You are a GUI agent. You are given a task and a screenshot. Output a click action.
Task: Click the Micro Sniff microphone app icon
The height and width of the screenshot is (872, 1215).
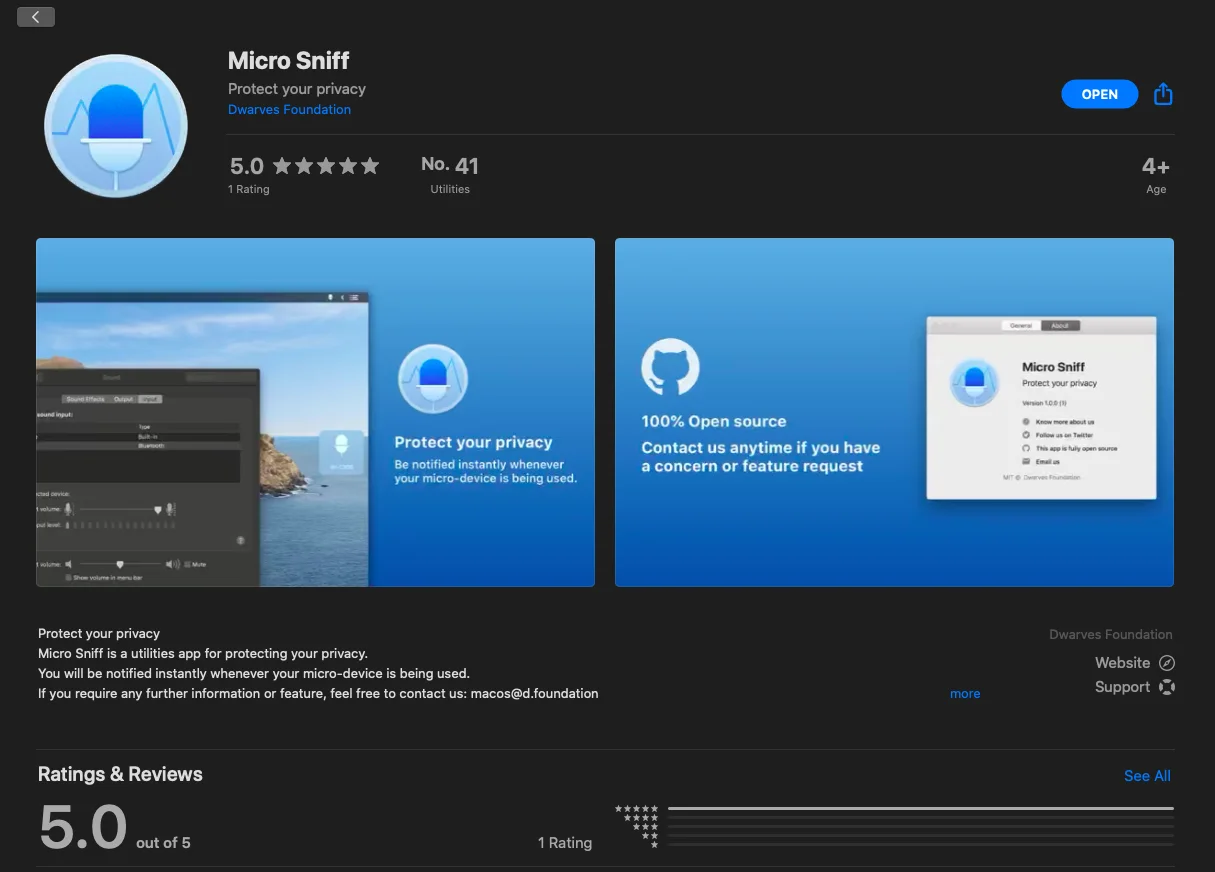(x=116, y=125)
